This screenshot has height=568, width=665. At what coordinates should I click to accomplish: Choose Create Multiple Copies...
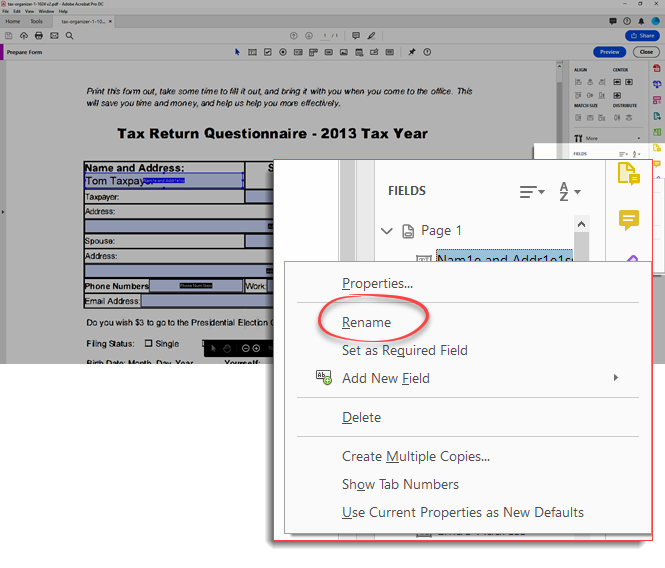[x=416, y=456]
